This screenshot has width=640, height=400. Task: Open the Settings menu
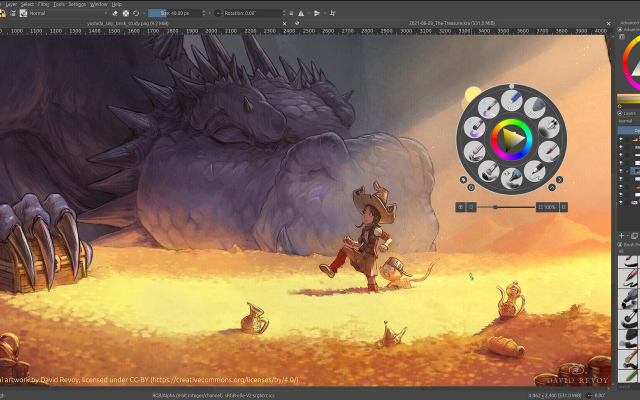pos(77,4)
